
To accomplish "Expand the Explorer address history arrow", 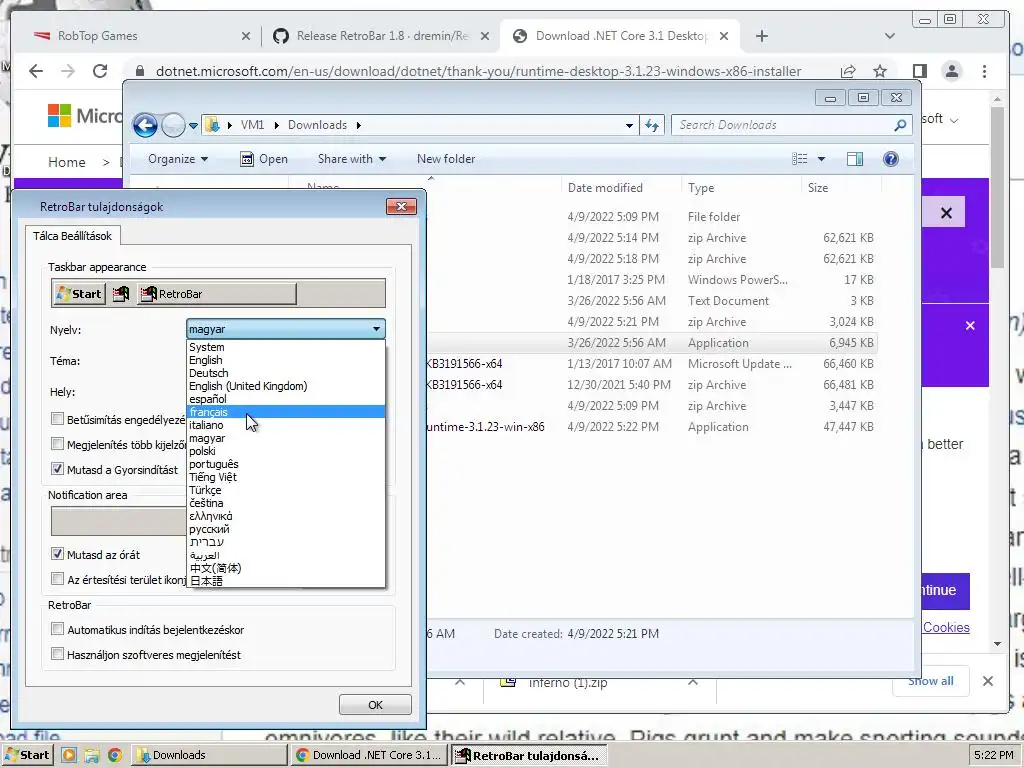I will point(629,125).
